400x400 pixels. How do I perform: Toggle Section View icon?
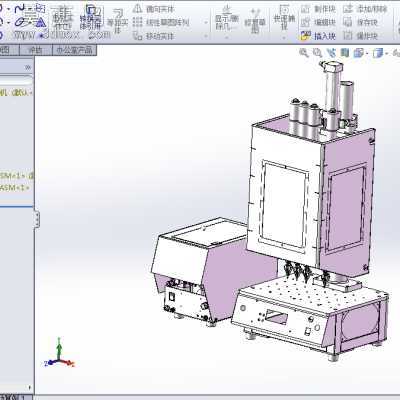(x=345, y=53)
